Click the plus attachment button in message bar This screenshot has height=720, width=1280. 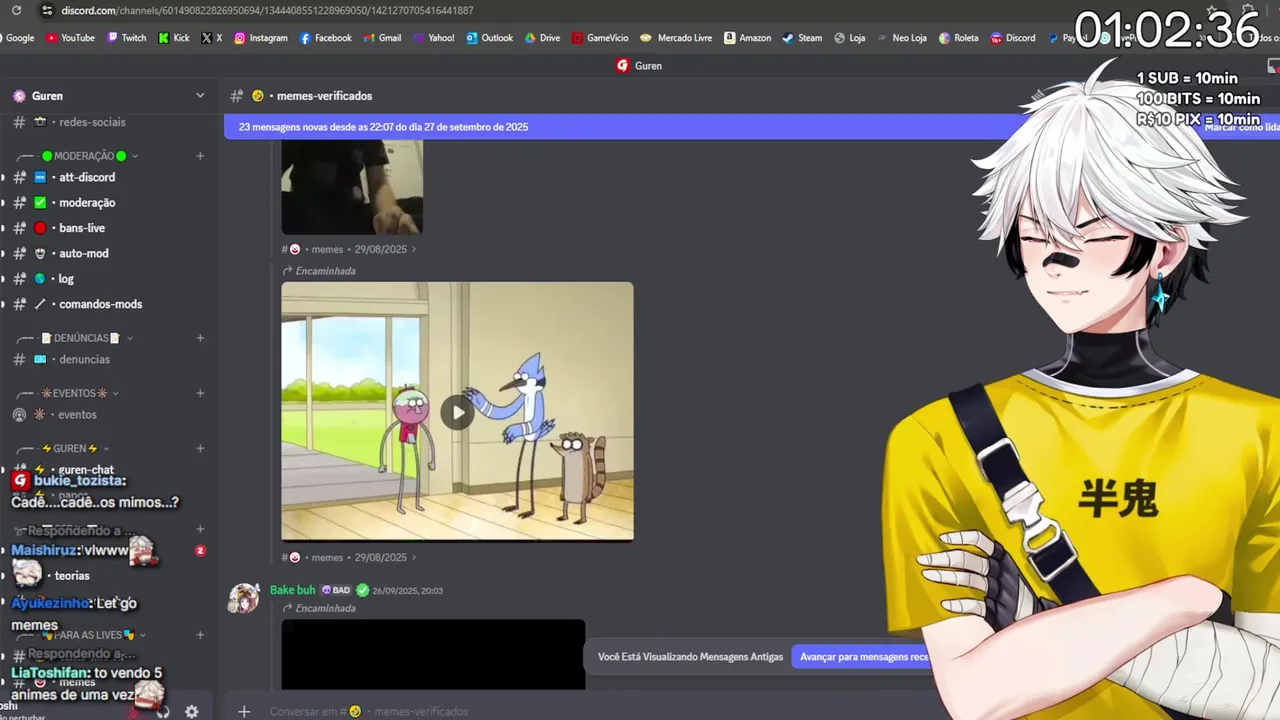point(244,711)
